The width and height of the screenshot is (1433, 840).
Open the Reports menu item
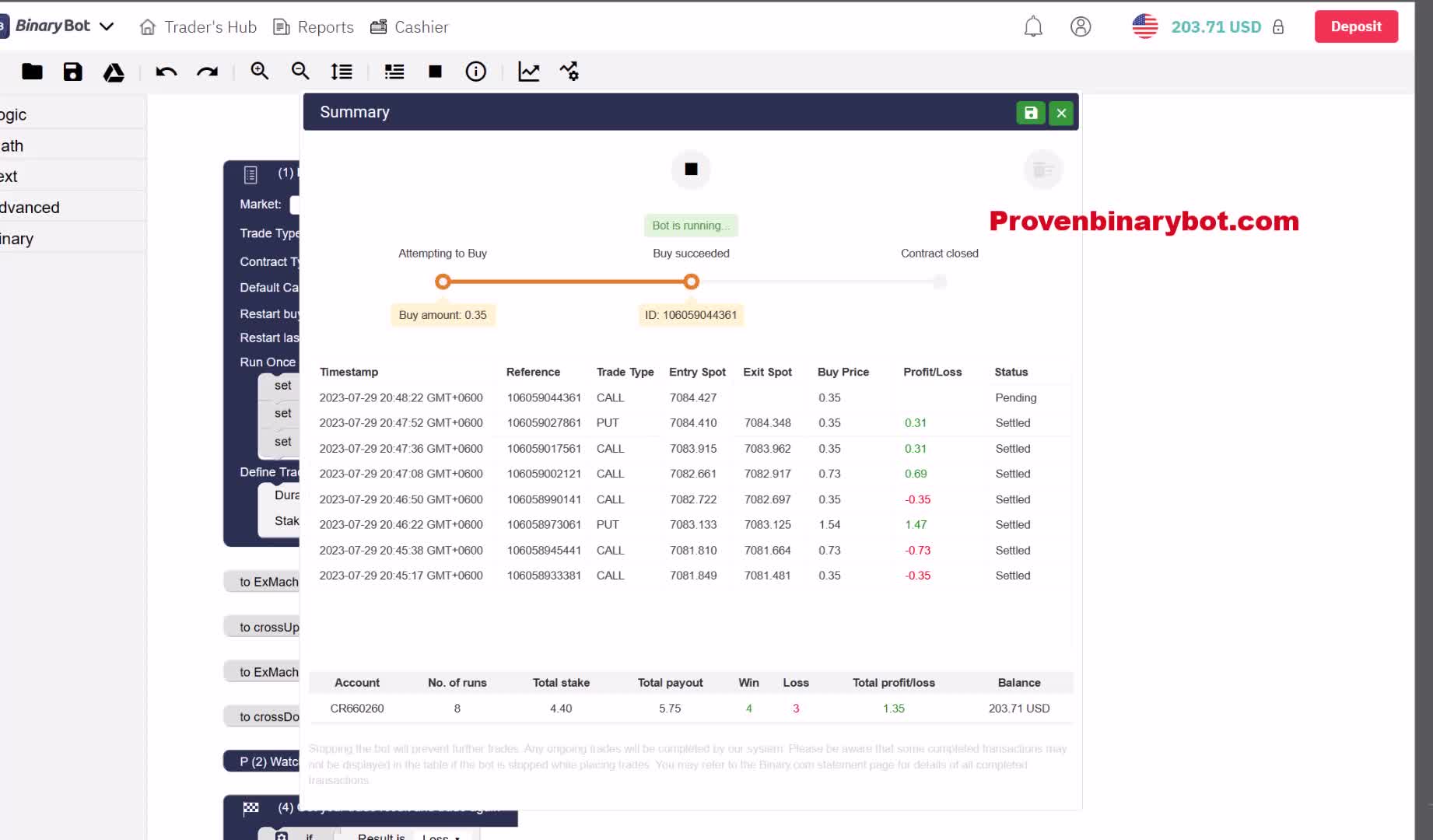pyautogui.click(x=314, y=26)
